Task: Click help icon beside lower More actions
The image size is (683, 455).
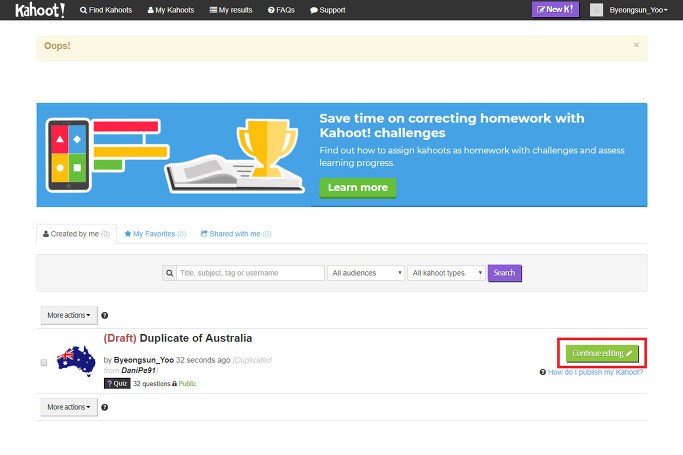Action: (105, 408)
